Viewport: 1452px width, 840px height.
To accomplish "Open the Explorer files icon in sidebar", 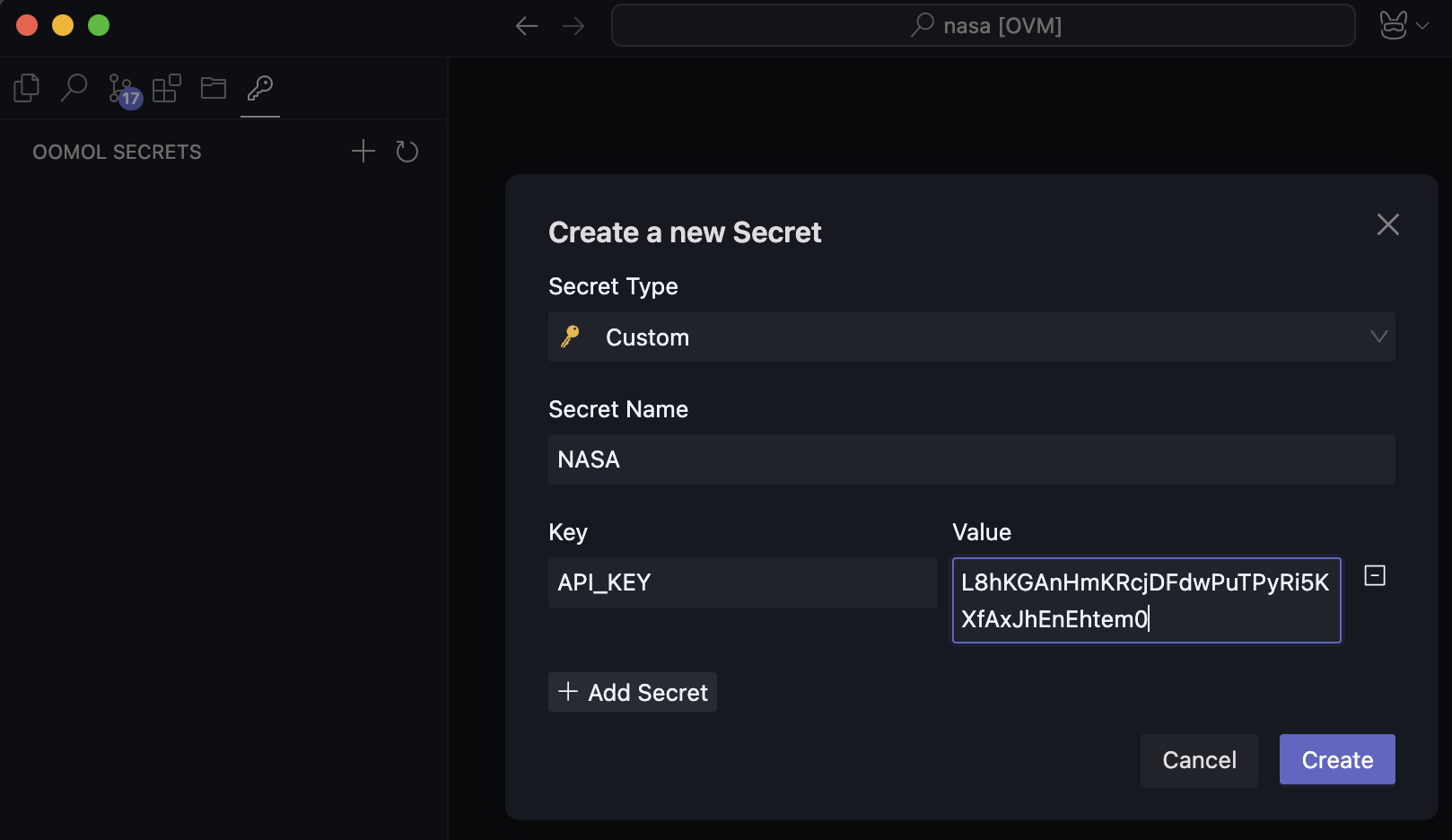I will [x=27, y=88].
